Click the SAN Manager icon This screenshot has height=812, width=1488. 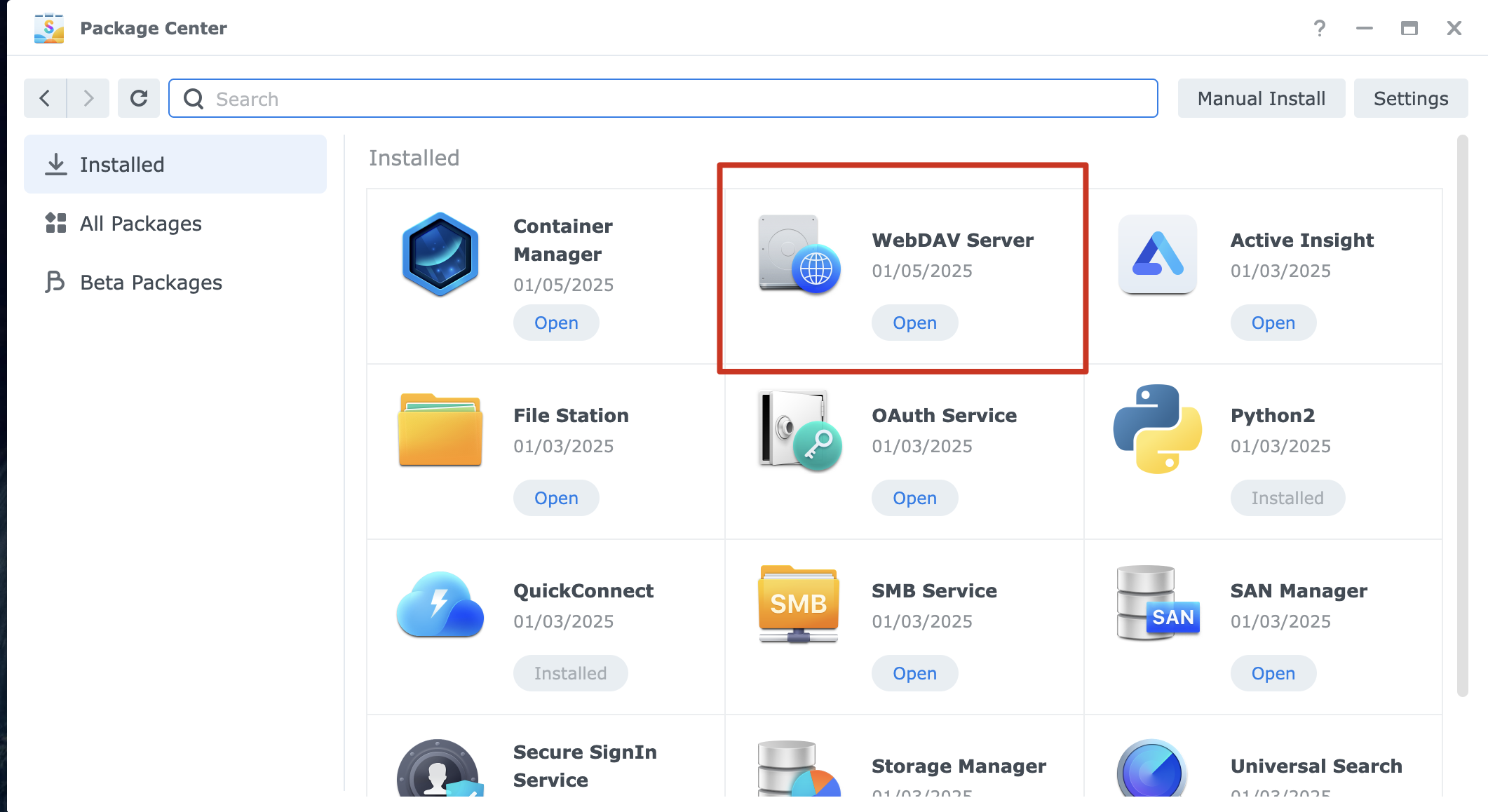point(1158,603)
